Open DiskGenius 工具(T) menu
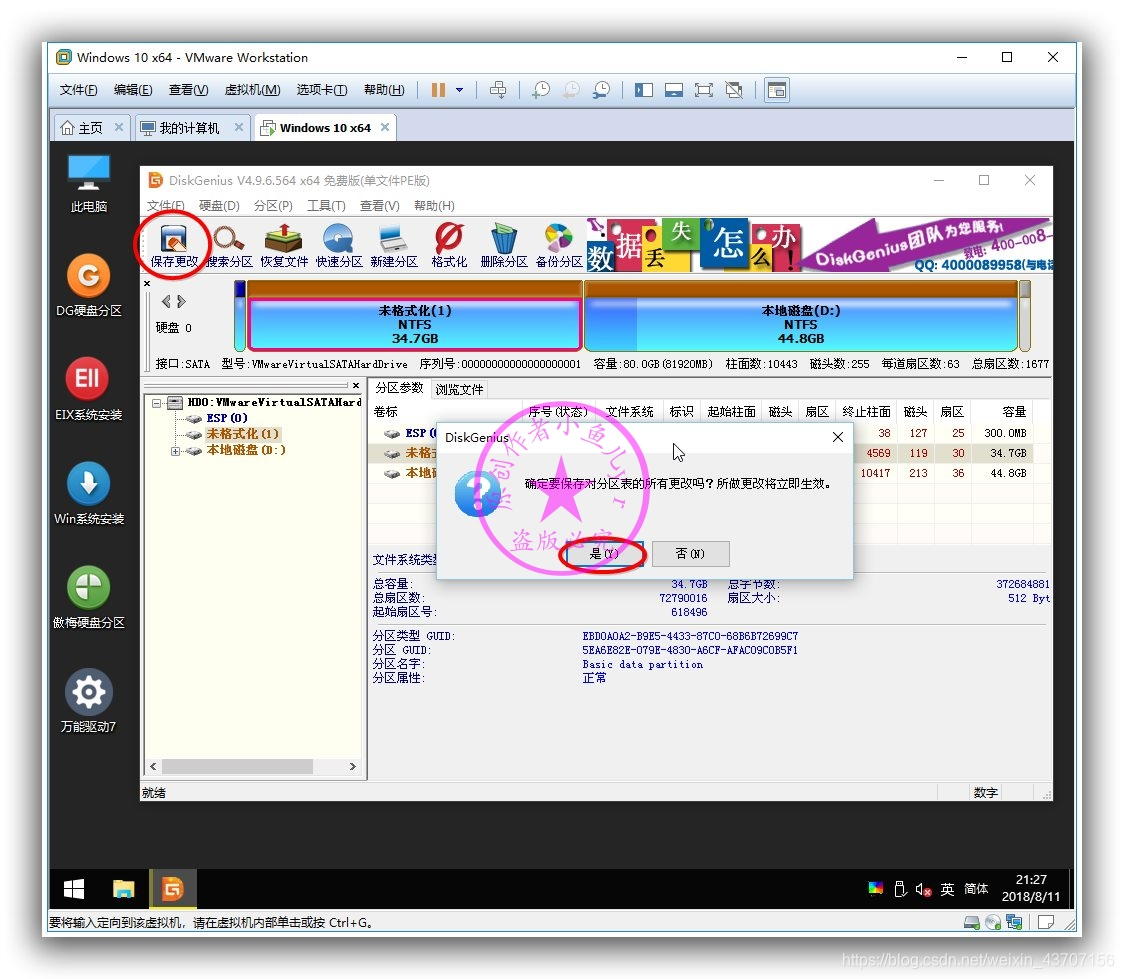This screenshot has width=1124, height=979. 326,206
